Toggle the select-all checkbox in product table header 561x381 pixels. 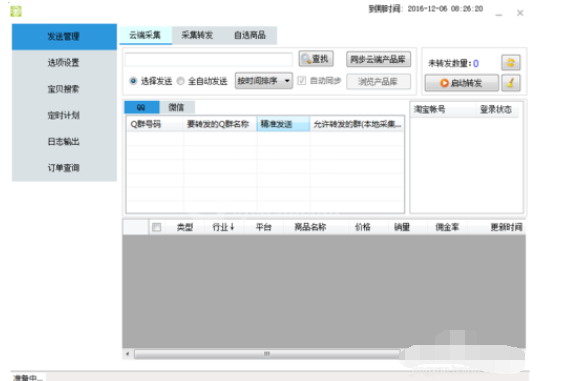click(156, 227)
